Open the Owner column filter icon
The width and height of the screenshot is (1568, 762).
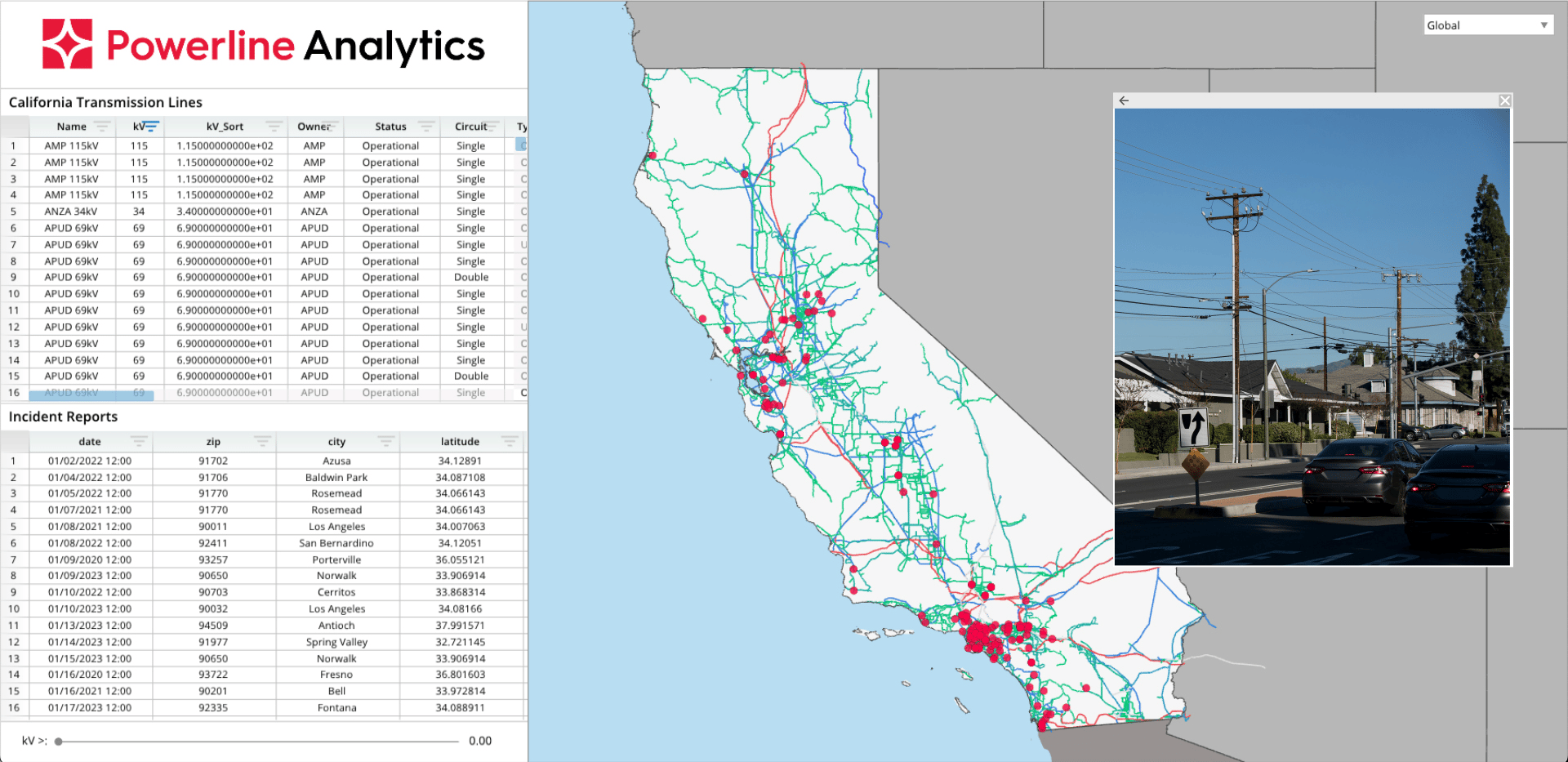tap(330, 127)
